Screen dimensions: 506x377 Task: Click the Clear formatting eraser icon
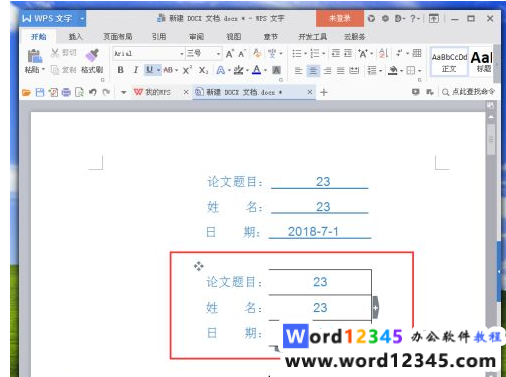[257, 53]
